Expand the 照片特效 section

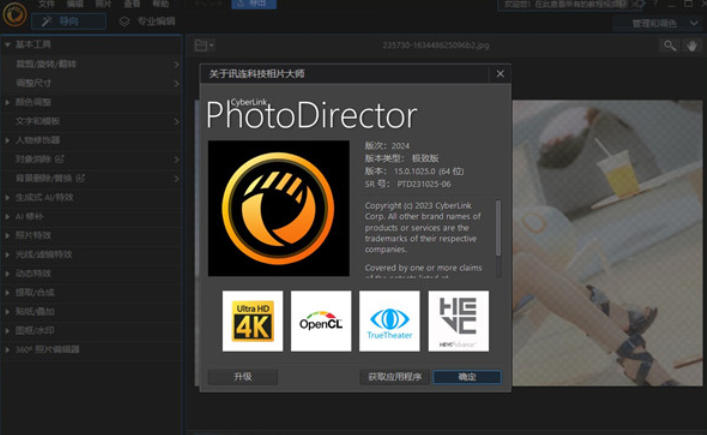tap(92, 235)
